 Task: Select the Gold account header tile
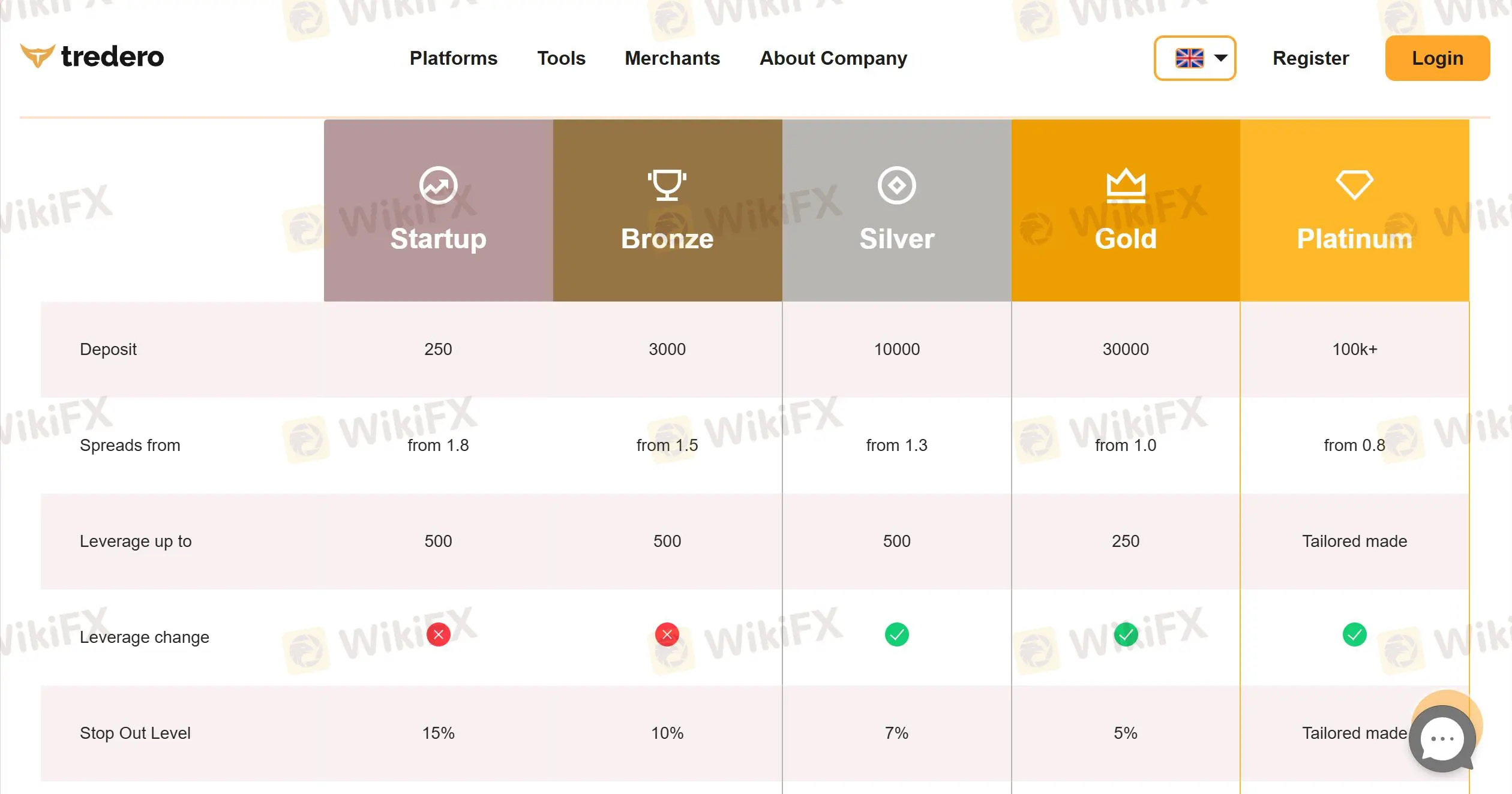coord(1125,210)
